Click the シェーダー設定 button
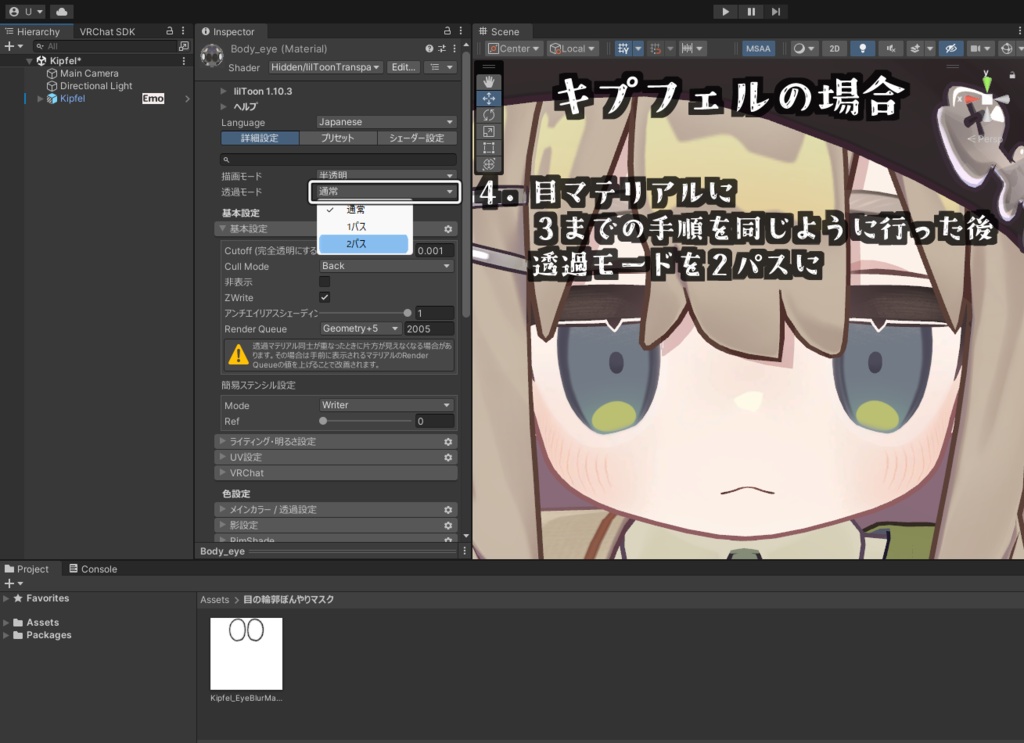The image size is (1024, 743). pyautogui.click(x=417, y=138)
